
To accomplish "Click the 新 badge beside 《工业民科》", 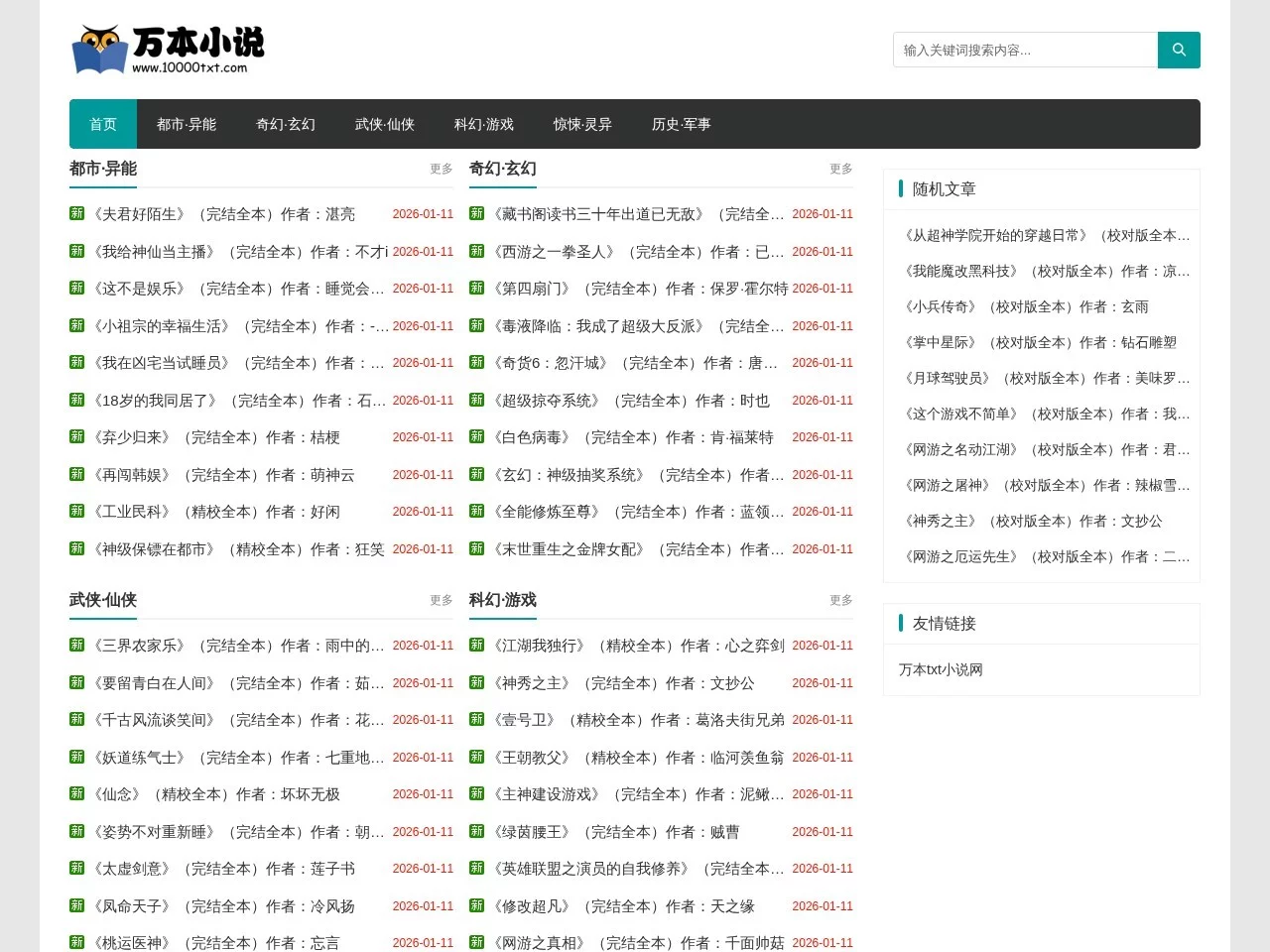I will coord(76,511).
